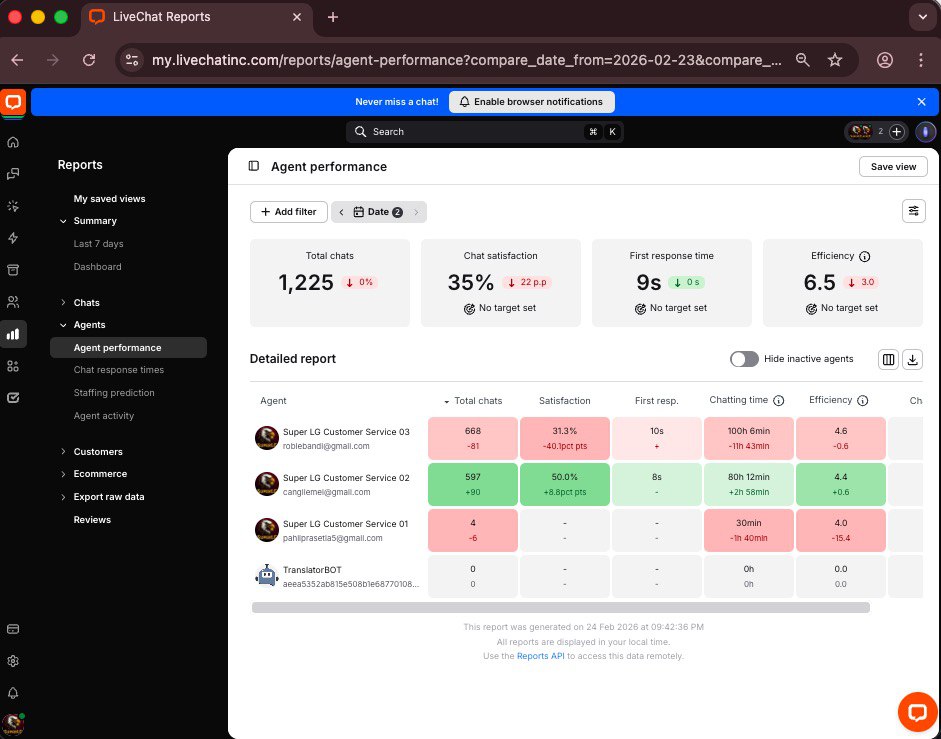
Task: Click the Satisfaction column header
Action: tap(564, 401)
